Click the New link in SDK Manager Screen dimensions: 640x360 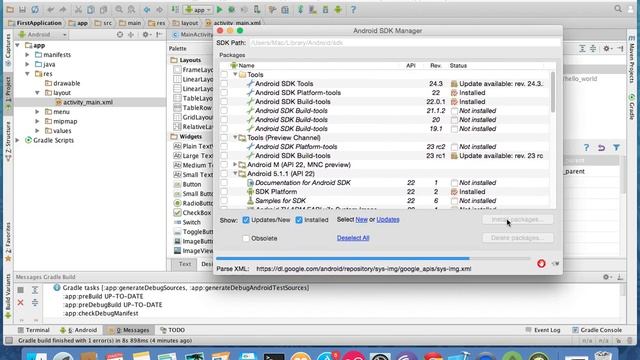361,220
